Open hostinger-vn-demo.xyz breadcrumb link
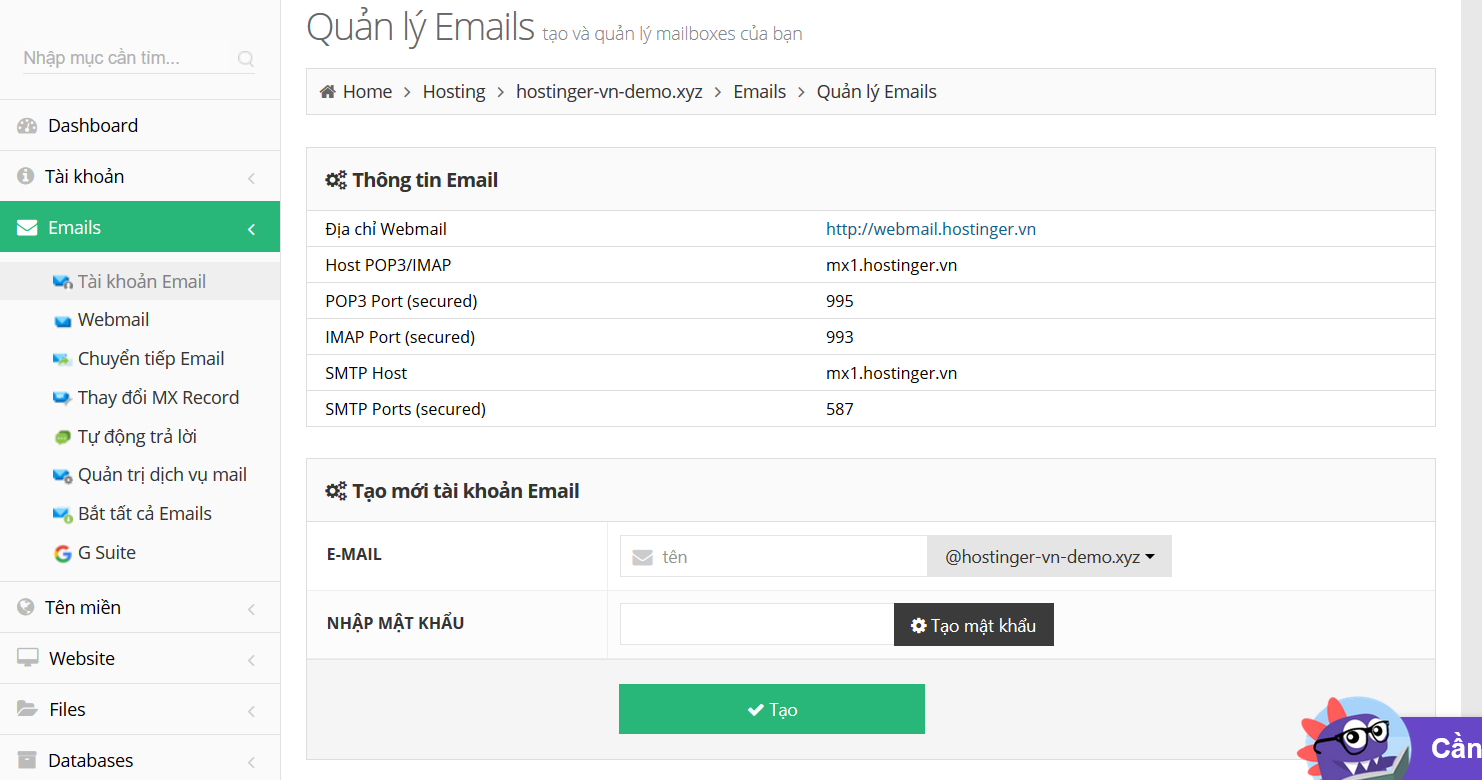Screen dimensions: 1482x780 tap(609, 92)
